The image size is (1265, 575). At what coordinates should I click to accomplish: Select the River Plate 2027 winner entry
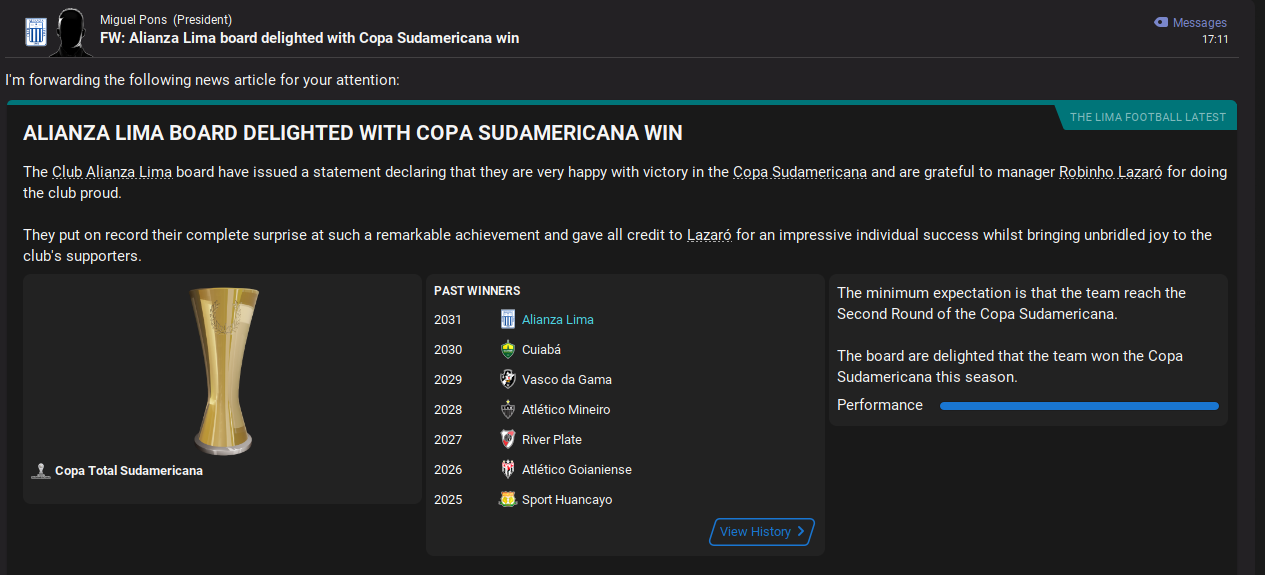[551, 440]
